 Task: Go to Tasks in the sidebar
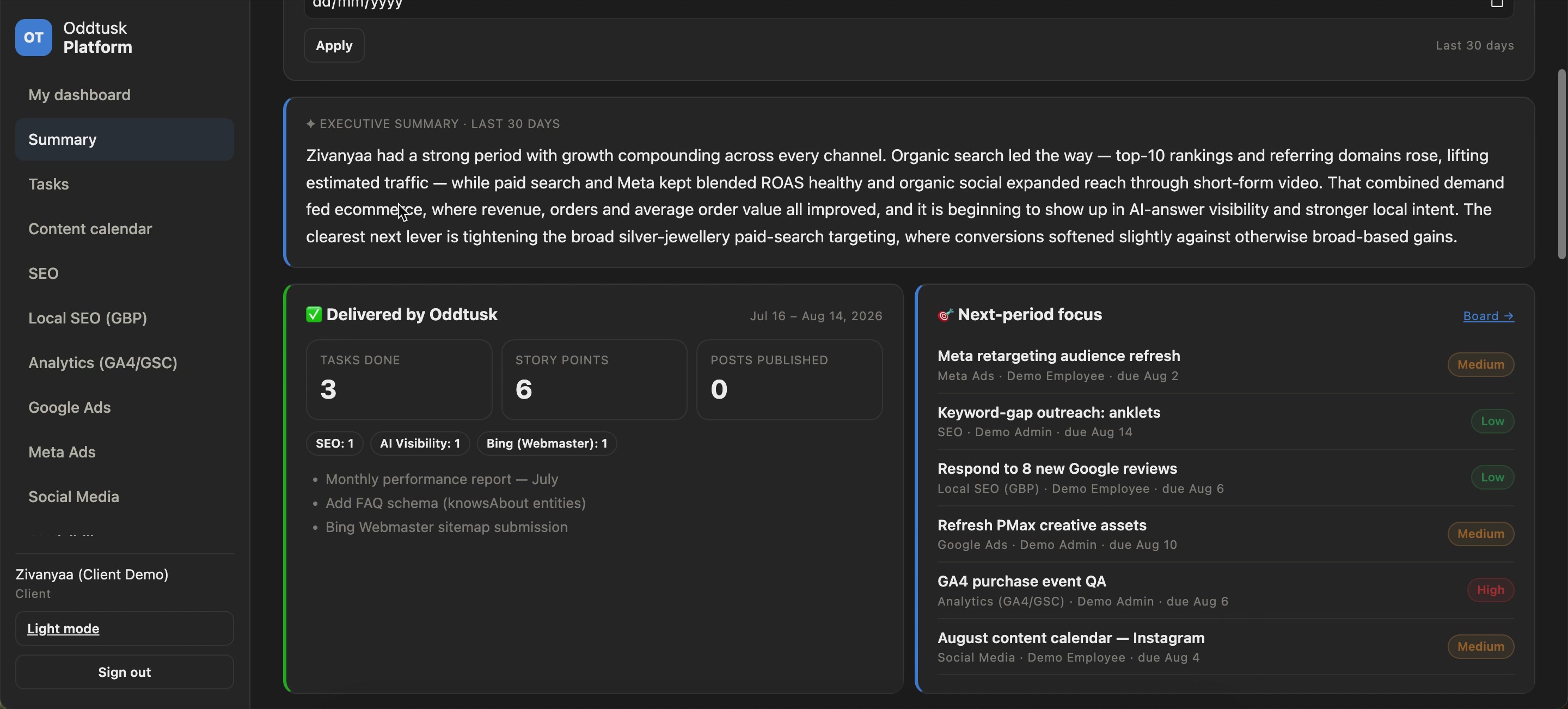[x=125, y=185]
